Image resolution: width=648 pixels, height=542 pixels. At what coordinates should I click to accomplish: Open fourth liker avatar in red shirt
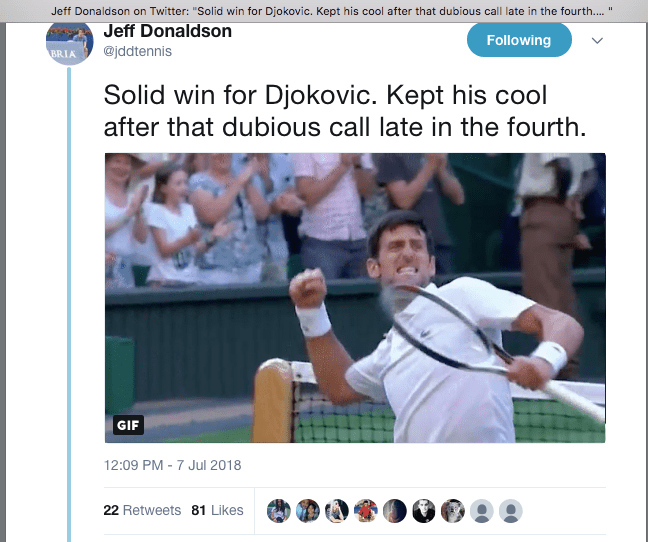(x=366, y=511)
